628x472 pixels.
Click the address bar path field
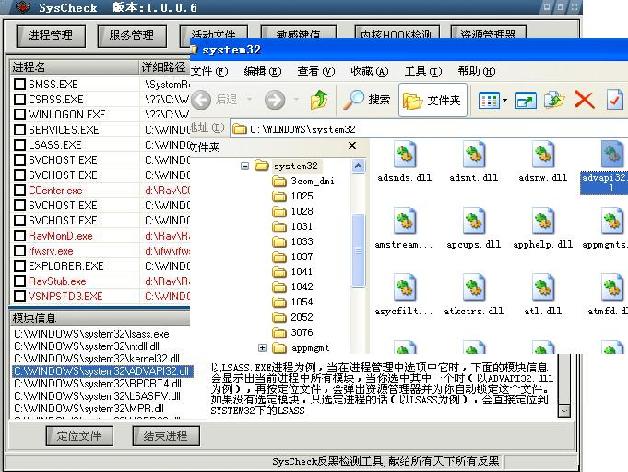click(429, 129)
